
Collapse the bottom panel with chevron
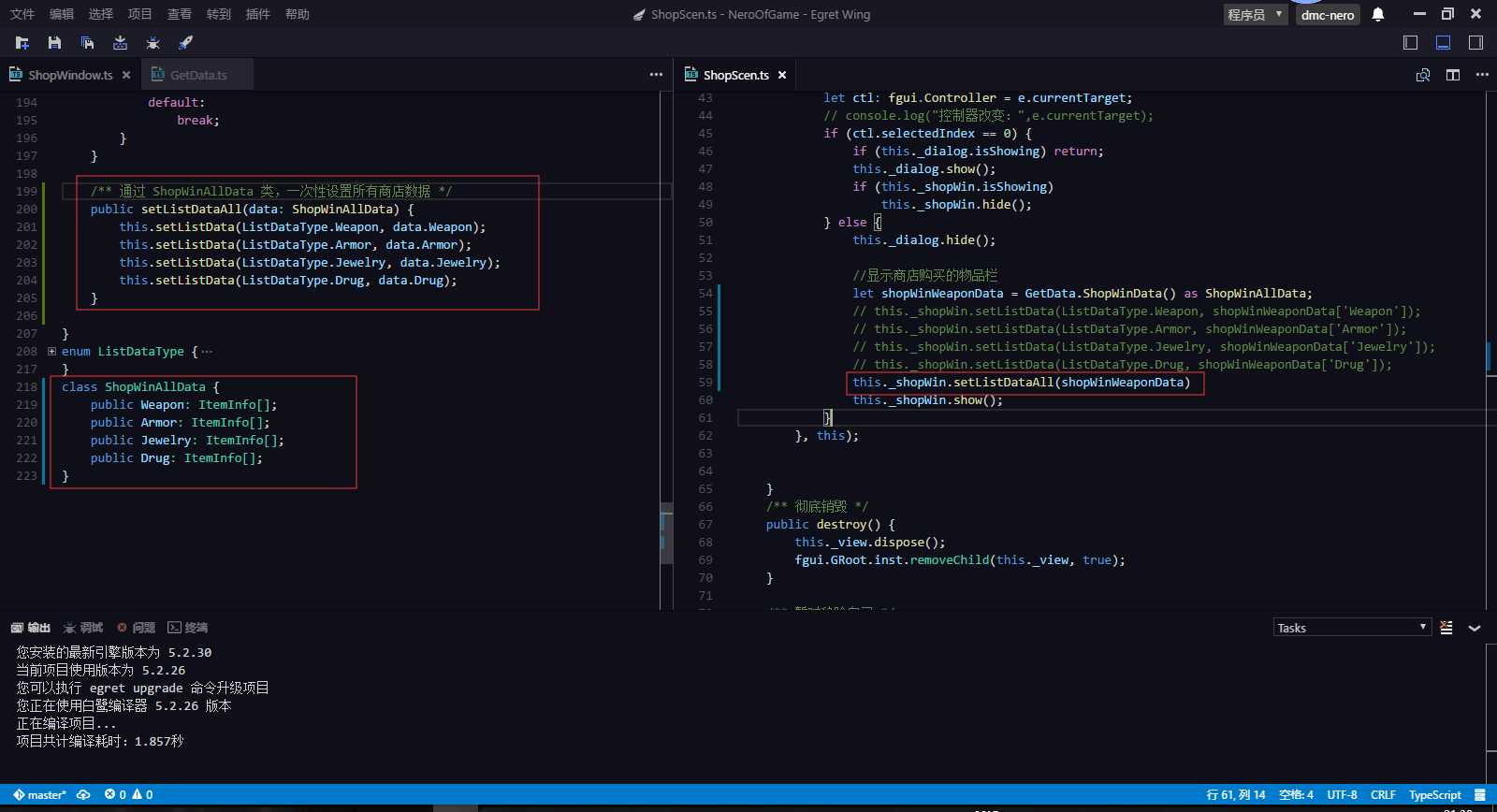point(1475,628)
